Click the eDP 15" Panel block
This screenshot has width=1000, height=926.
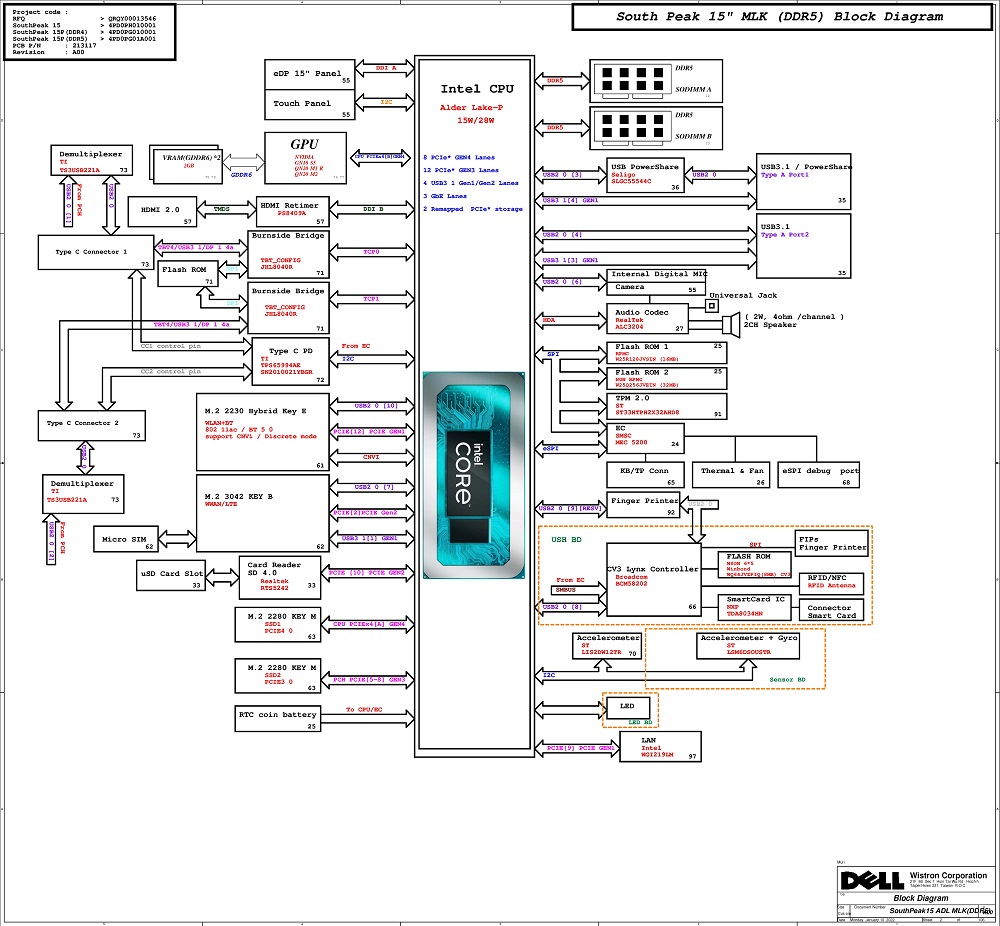[309, 75]
